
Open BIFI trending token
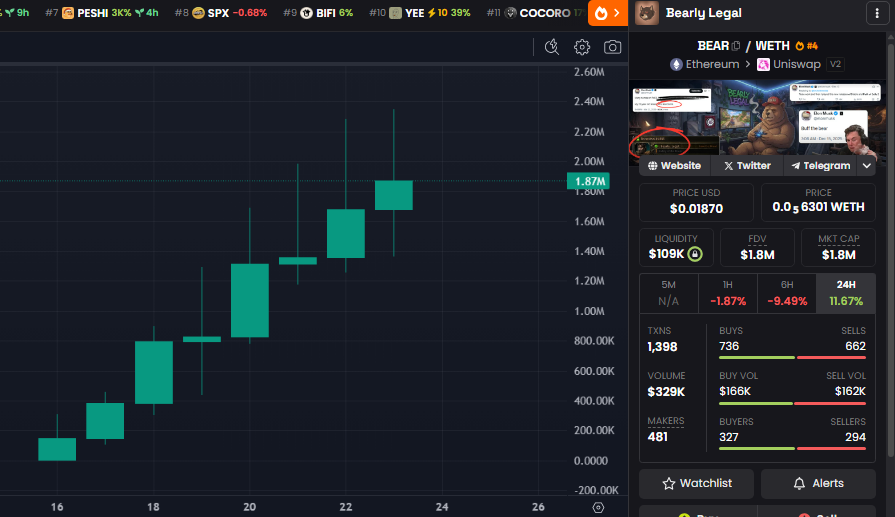point(319,13)
